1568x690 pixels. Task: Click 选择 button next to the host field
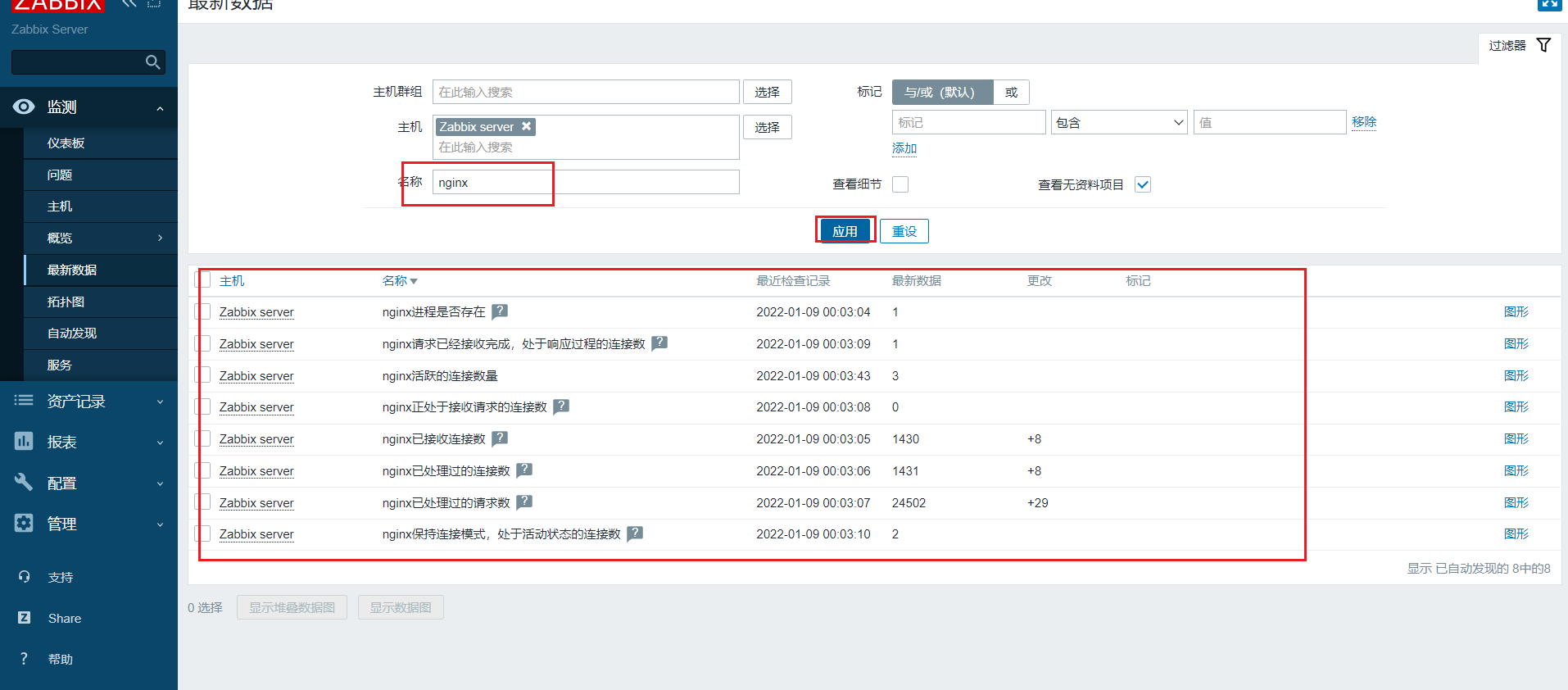(767, 127)
